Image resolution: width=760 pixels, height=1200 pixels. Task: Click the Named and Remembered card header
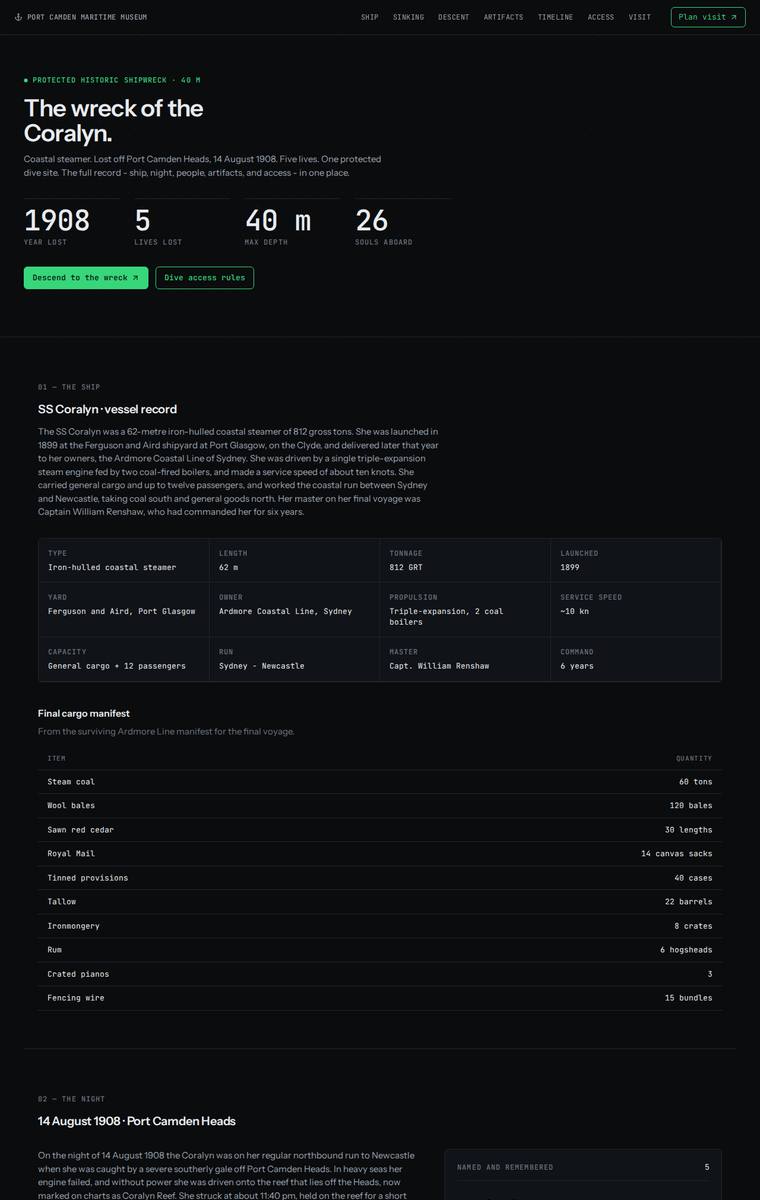point(583,1167)
